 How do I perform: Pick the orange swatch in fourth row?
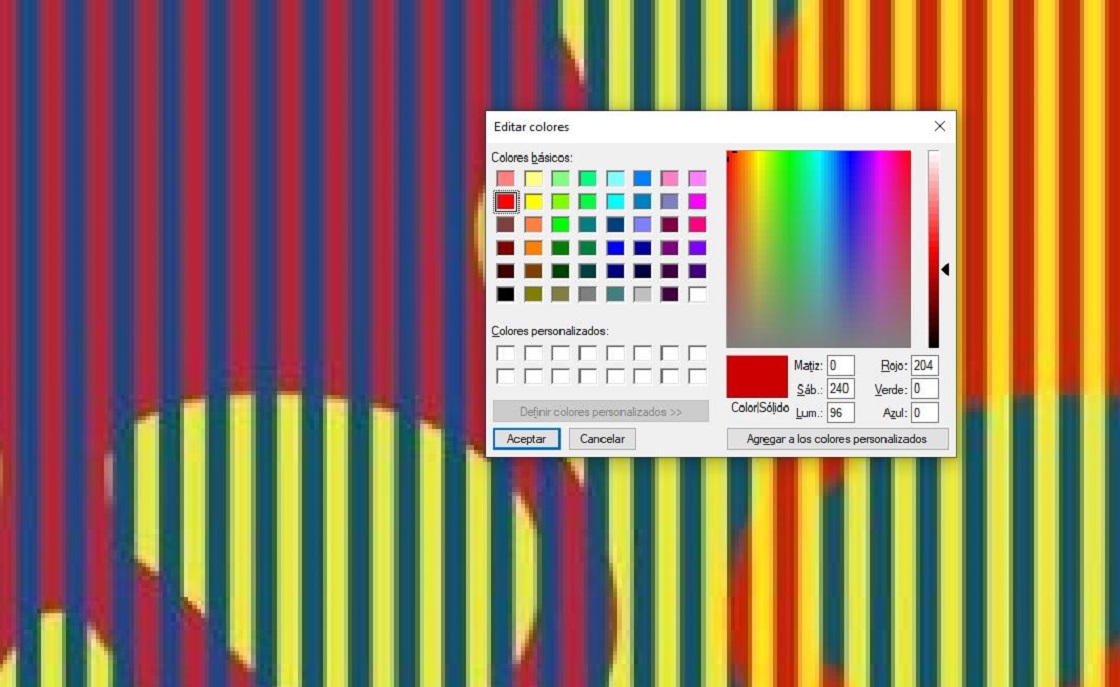[x=534, y=248]
